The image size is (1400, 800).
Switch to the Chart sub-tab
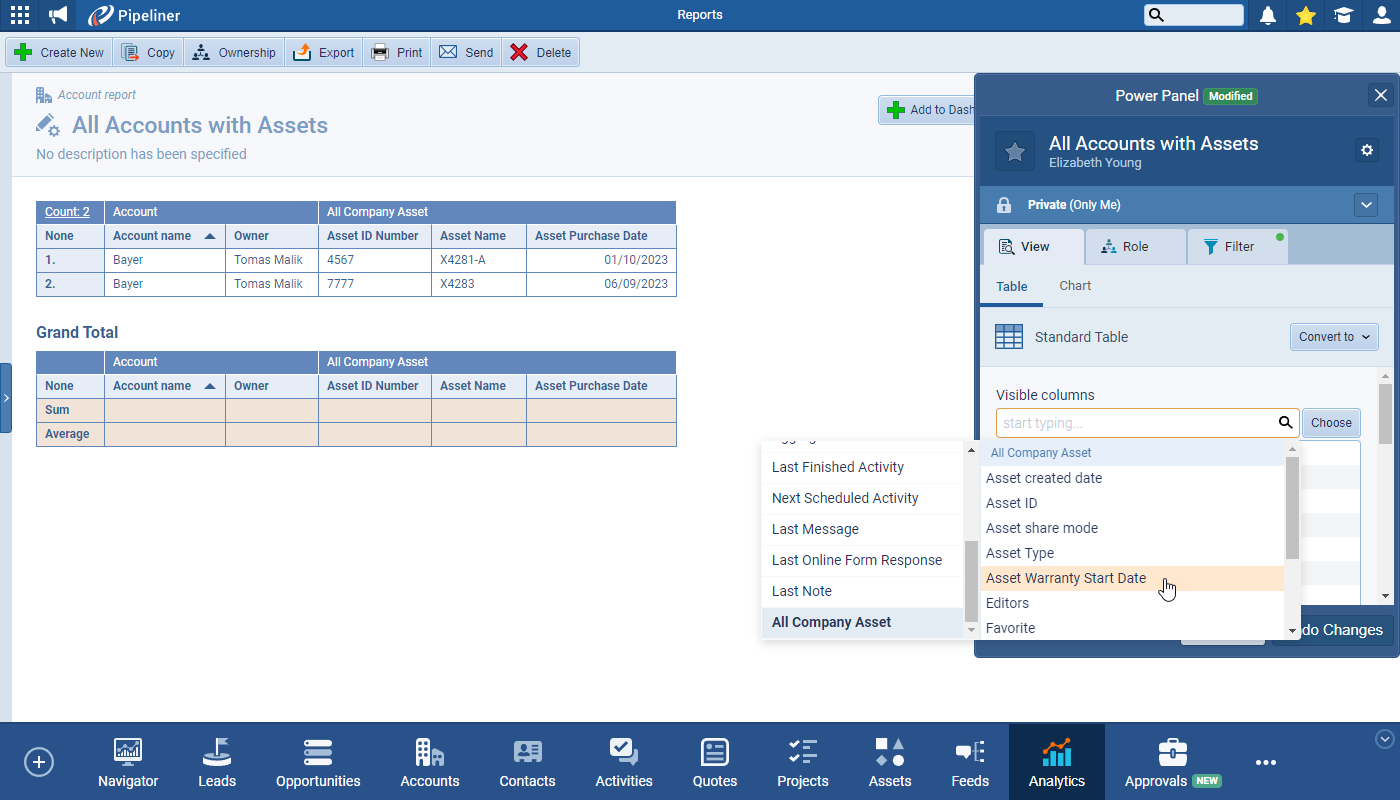click(x=1075, y=286)
